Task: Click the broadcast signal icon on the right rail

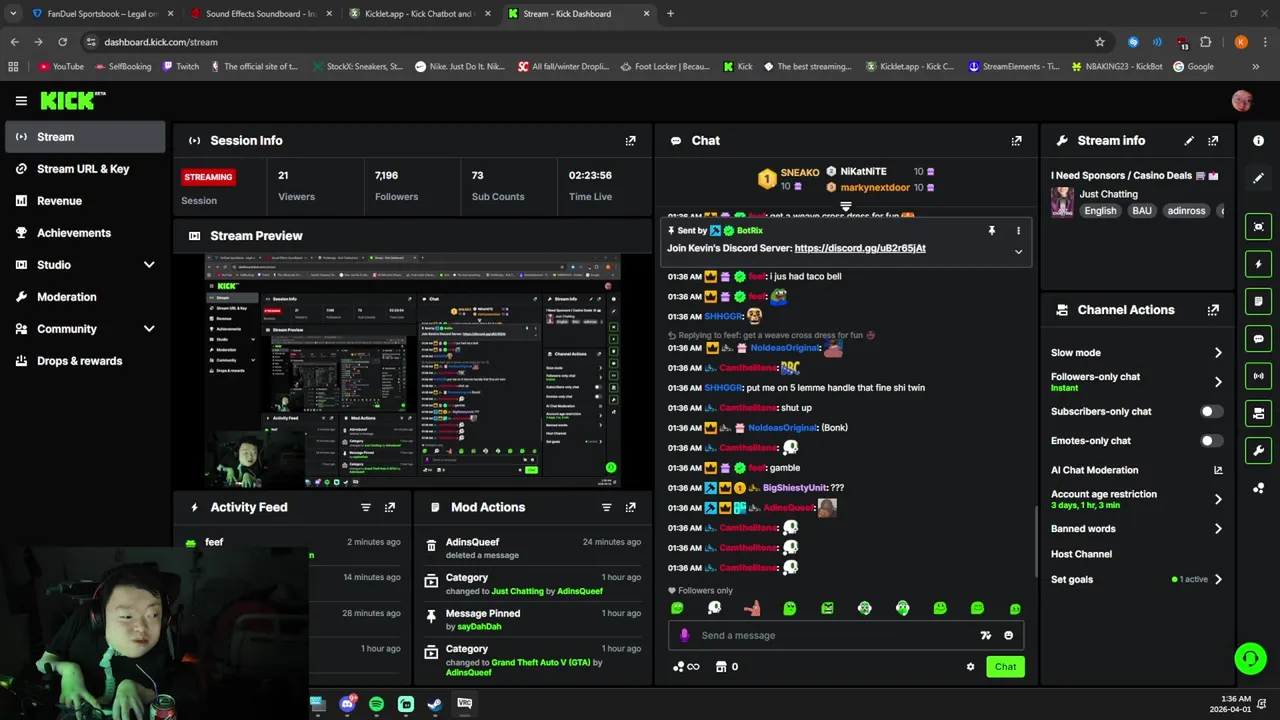Action: (1258, 376)
